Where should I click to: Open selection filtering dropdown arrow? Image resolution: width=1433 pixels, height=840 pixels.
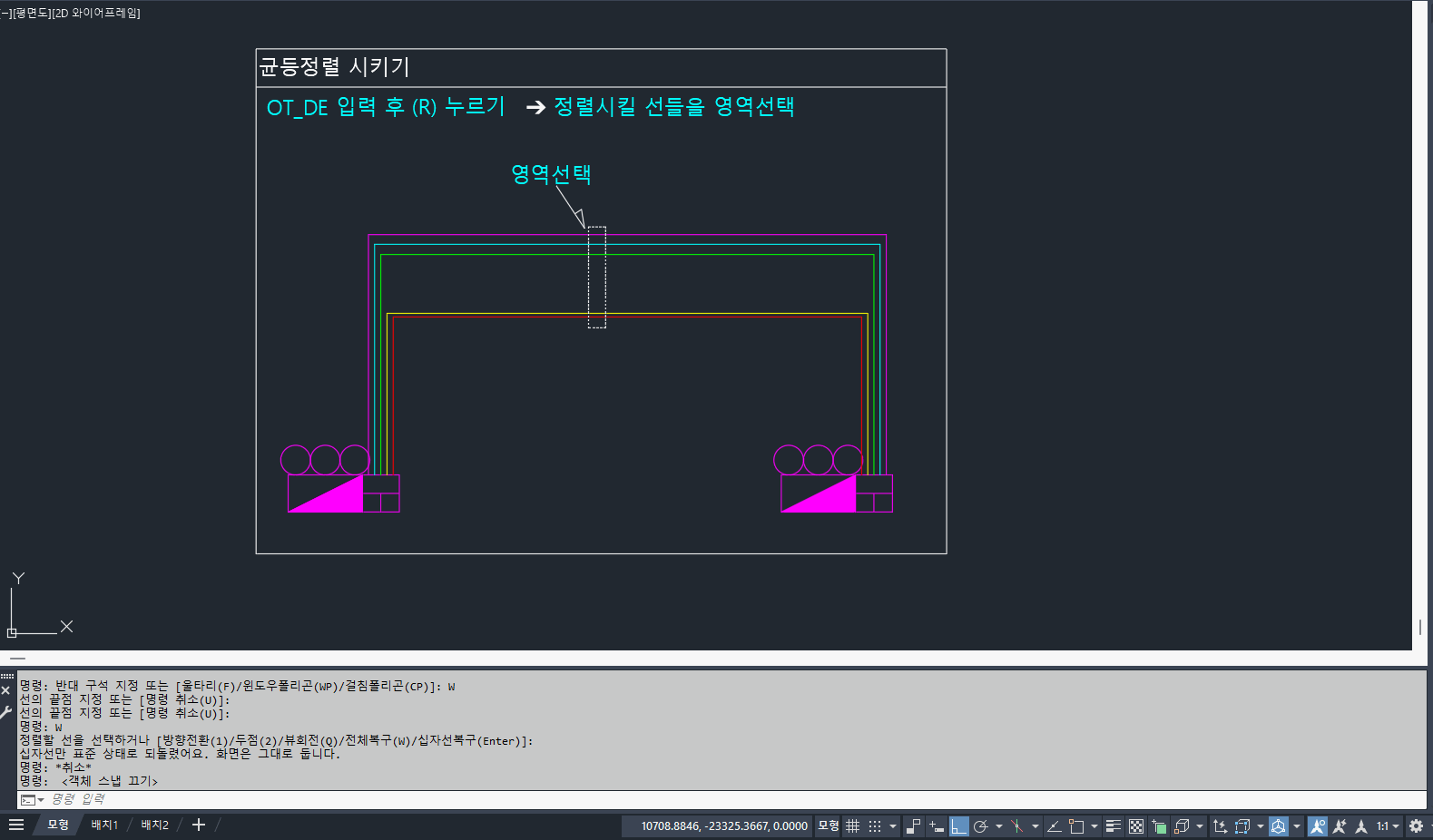tap(1261, 826)
